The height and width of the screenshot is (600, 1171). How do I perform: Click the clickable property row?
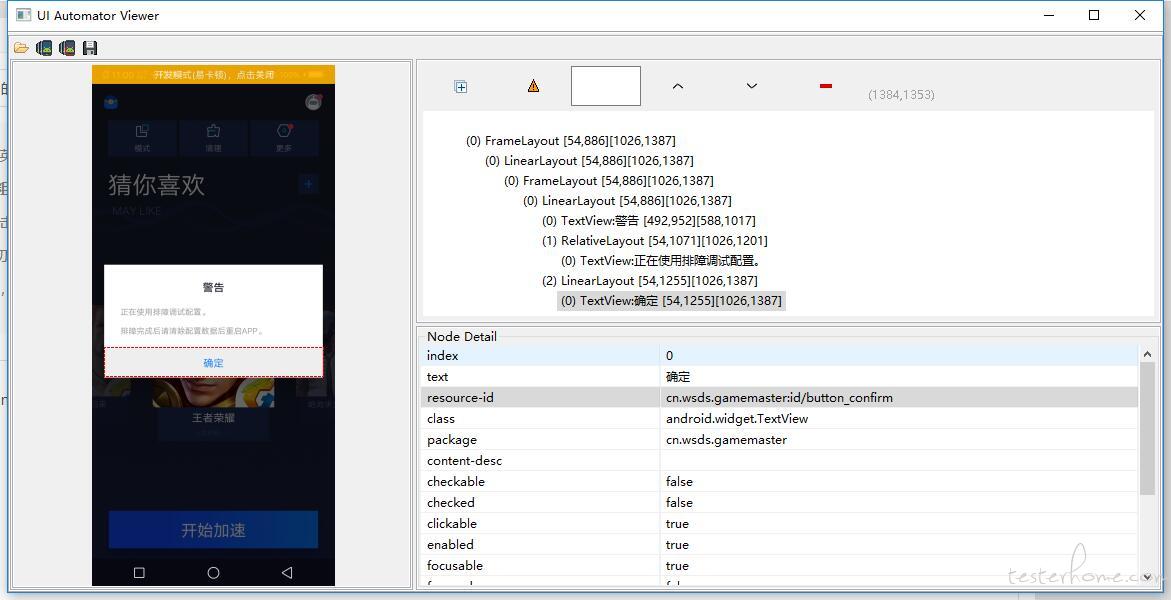780,523
